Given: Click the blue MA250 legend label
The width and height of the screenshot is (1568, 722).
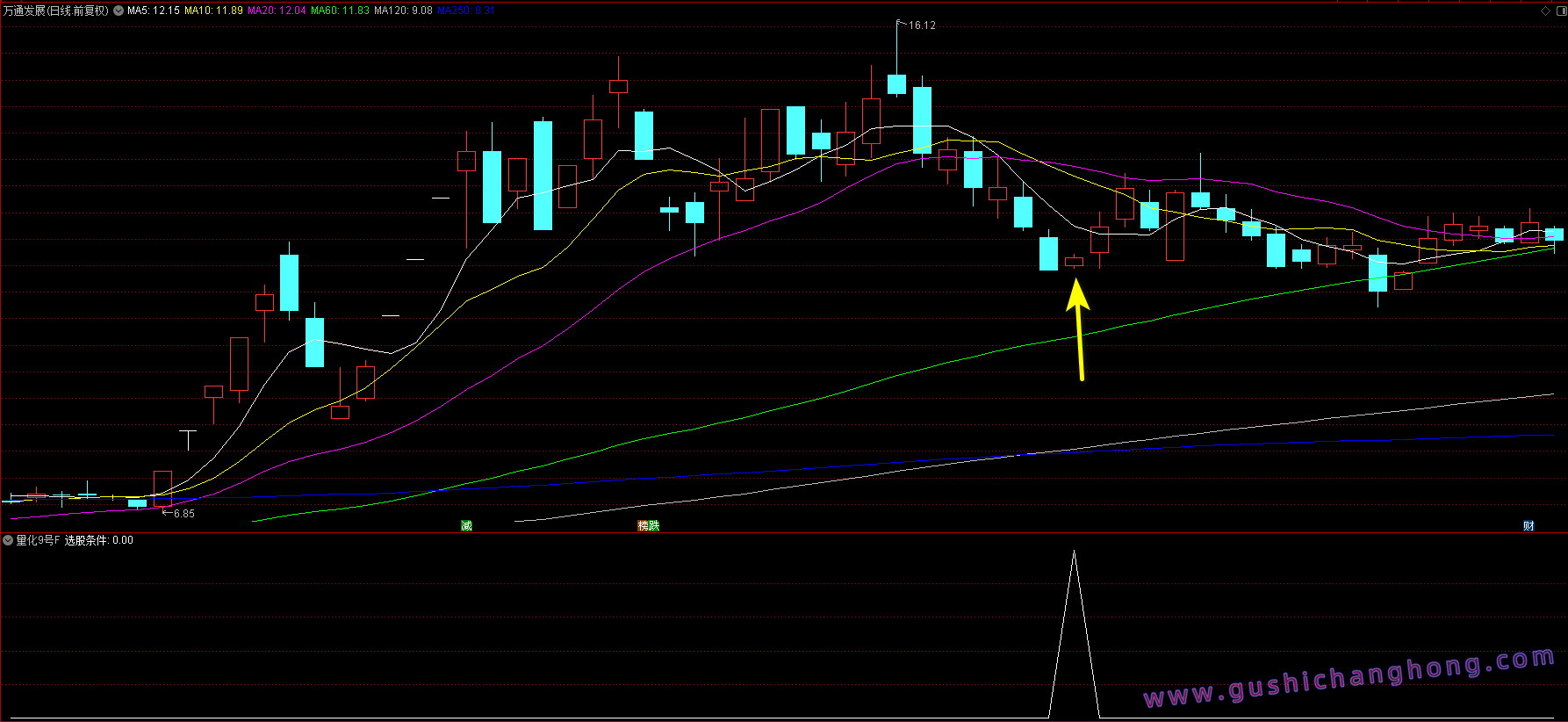Looking at the screenshot, I should click(466, 11).
